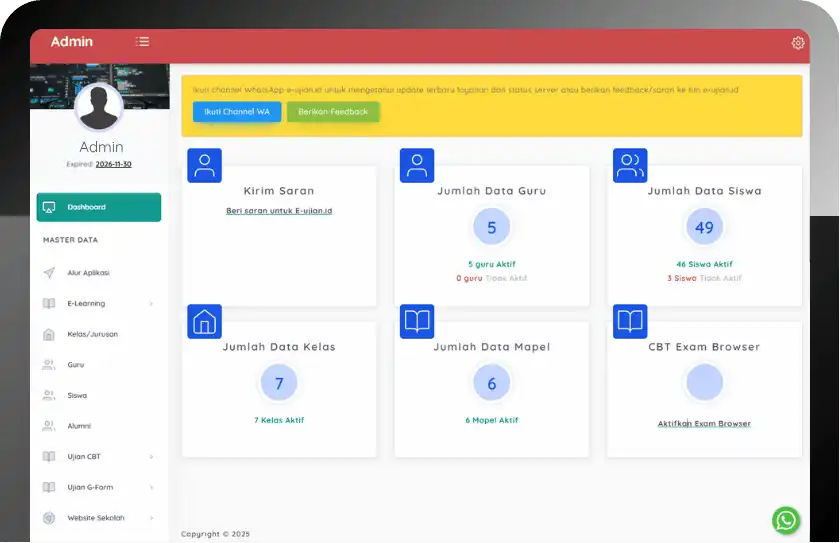The width and height of the screenshot is (840, 543).
Task: Select Dashboard in the sidebar
Action: [98, 207]
